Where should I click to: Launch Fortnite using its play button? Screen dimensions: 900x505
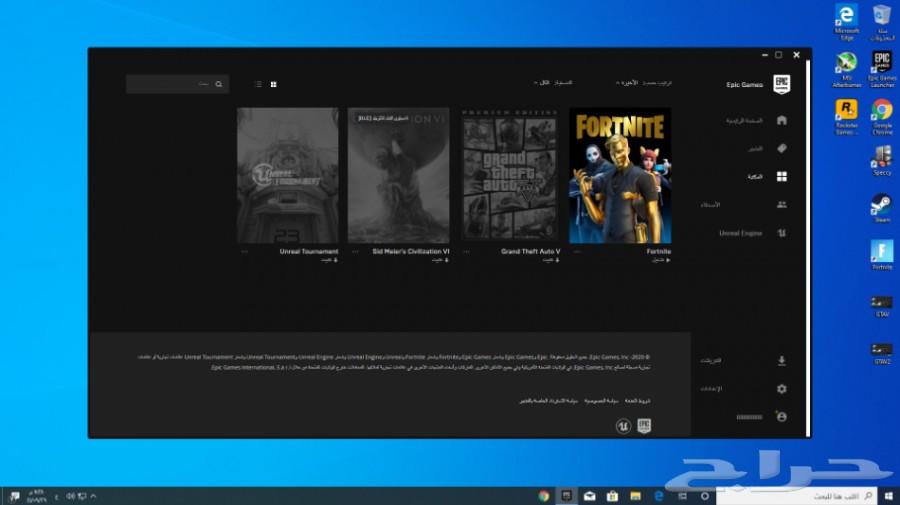[661, 260]
